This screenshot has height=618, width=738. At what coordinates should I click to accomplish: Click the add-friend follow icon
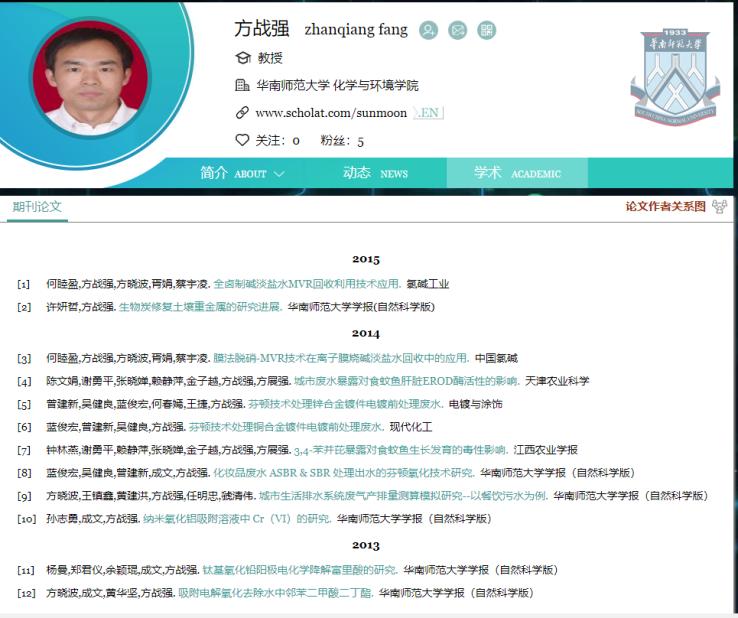click(x=428, y=30)
